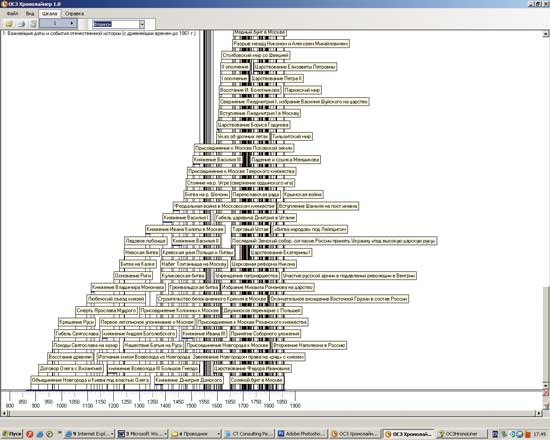The height and width of the screenshot is (440, 550).
Task: Open the Проводник taskbar group
Action: 196,434
